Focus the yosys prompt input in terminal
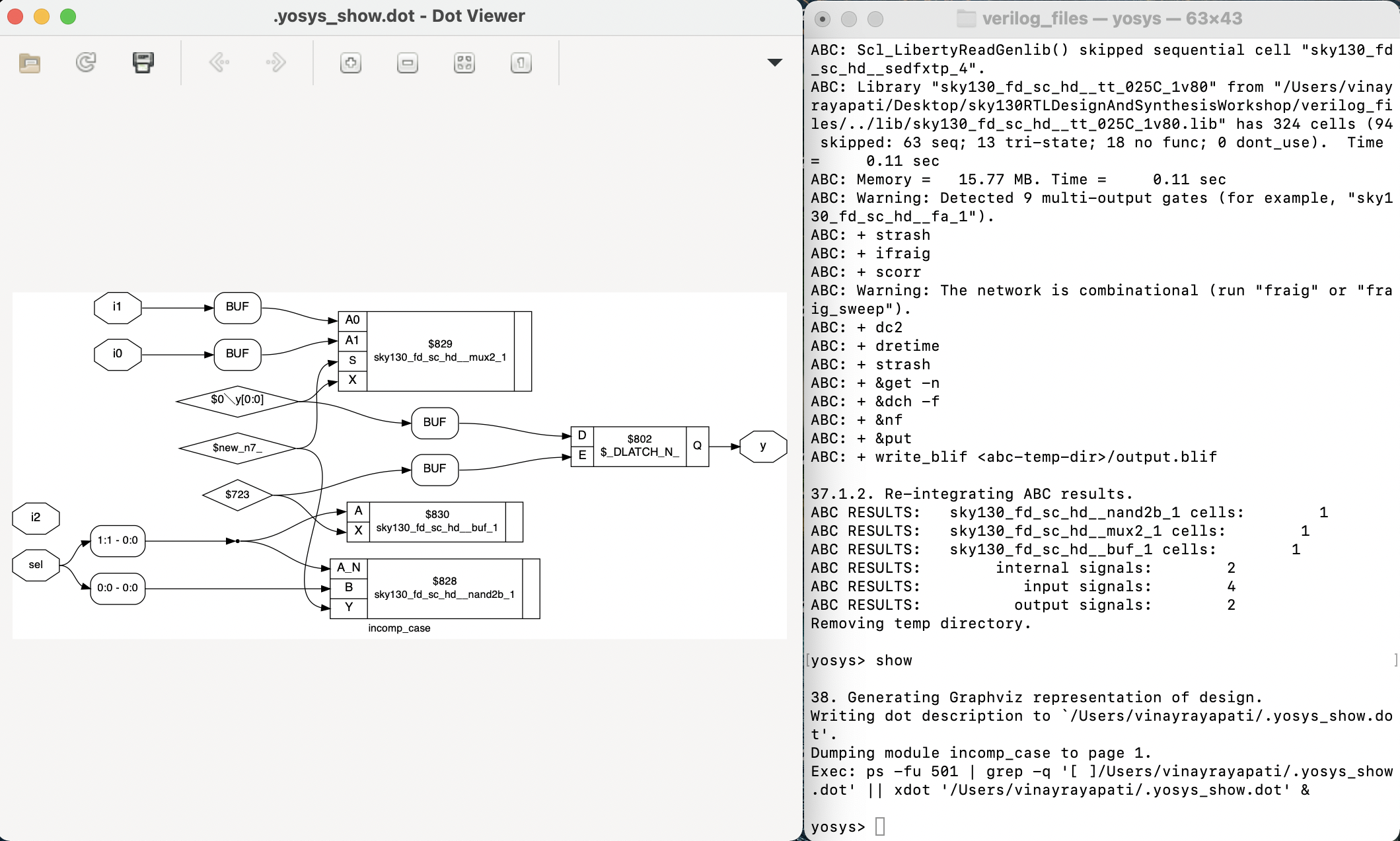 click(x=879, y=826)
